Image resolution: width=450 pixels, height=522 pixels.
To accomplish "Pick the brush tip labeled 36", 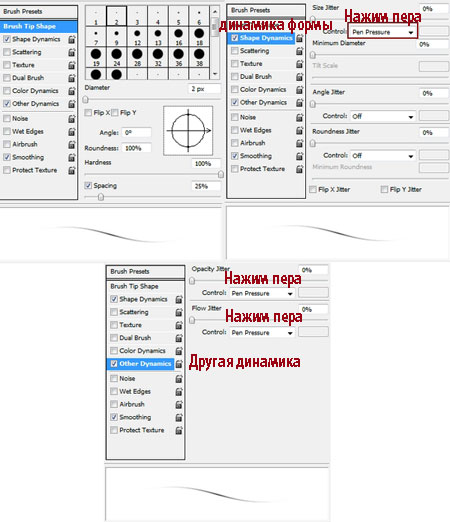I will [178, 57].
